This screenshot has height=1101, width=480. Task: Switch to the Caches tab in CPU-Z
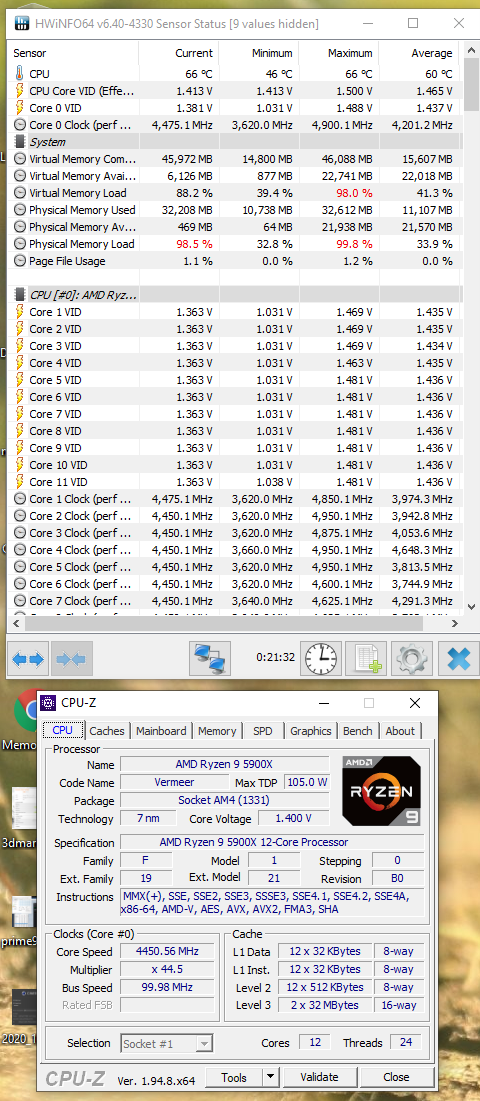[x=107, y=731]
